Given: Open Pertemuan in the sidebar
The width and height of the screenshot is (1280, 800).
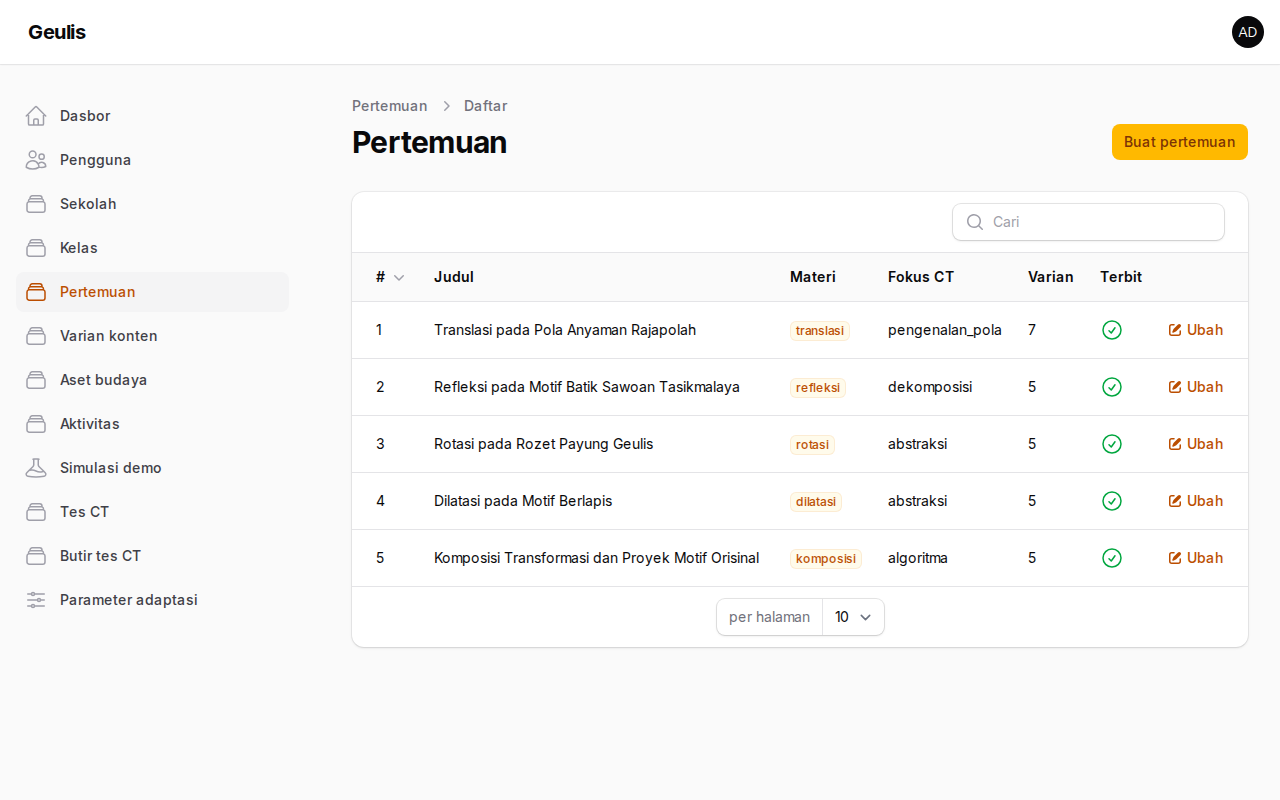Looking at the screenshot, I should click(152, 292).
